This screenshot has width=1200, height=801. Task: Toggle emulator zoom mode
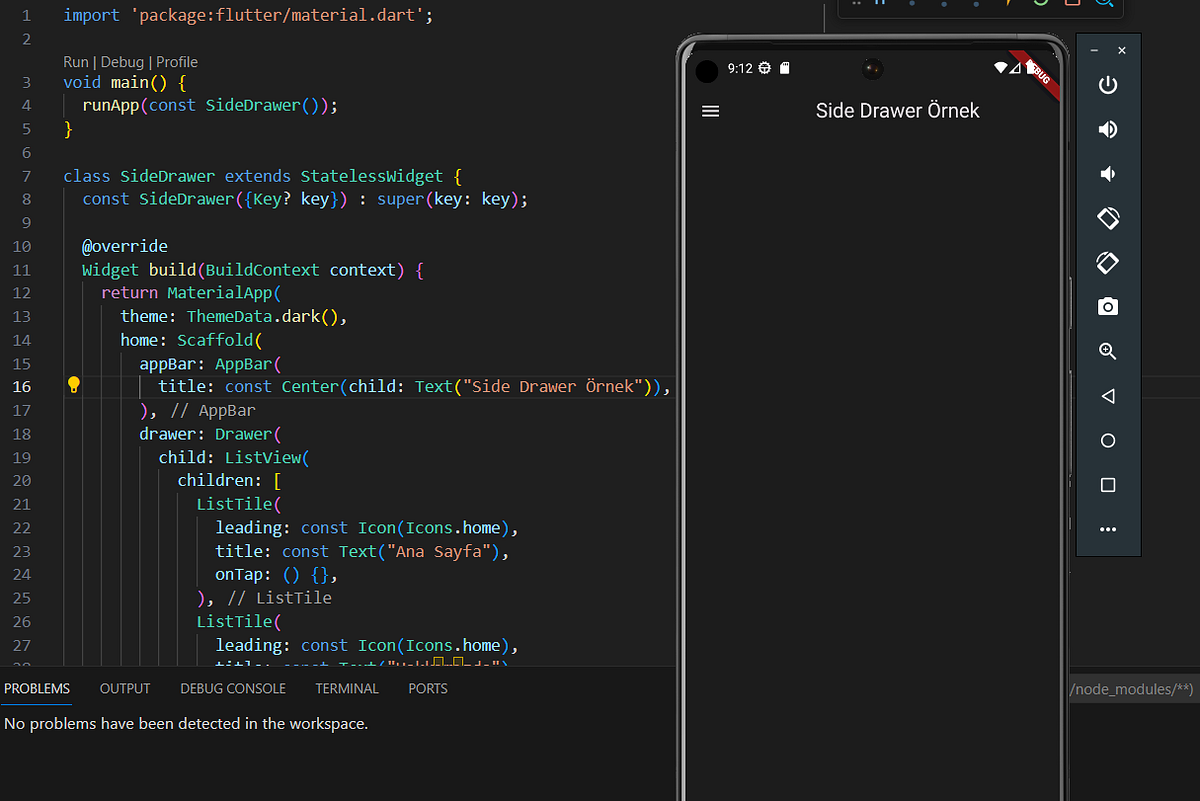(x=1107, y=351)
